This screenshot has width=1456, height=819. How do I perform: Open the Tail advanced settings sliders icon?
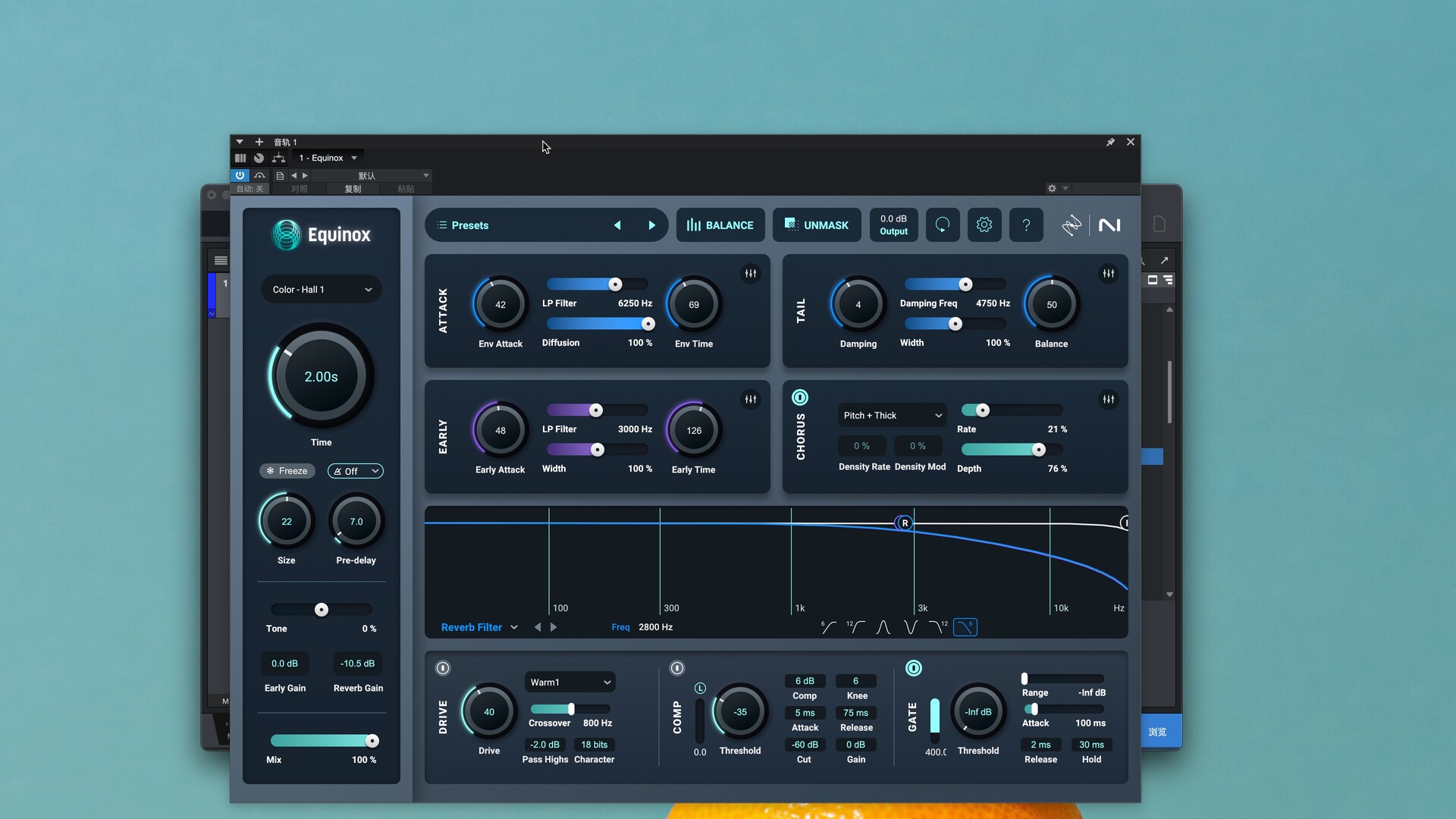click(1109, 274)
